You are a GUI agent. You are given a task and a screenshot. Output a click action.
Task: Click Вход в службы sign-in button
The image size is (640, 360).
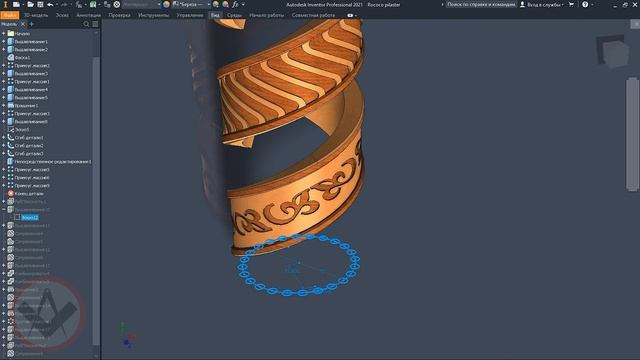pyautogui.click(x=542, y=4)
